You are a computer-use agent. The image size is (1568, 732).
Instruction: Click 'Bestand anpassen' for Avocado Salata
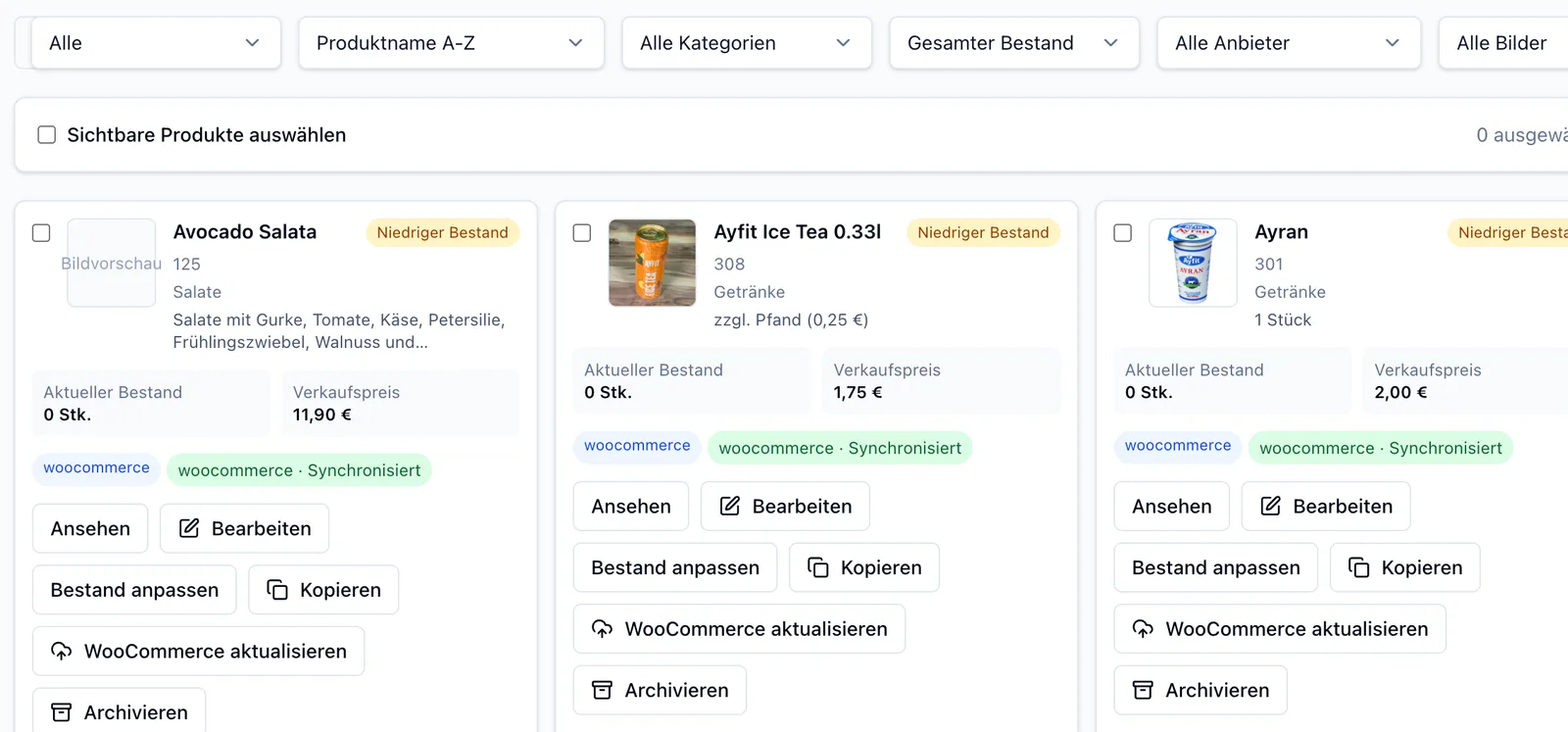(x=134, y=590)
